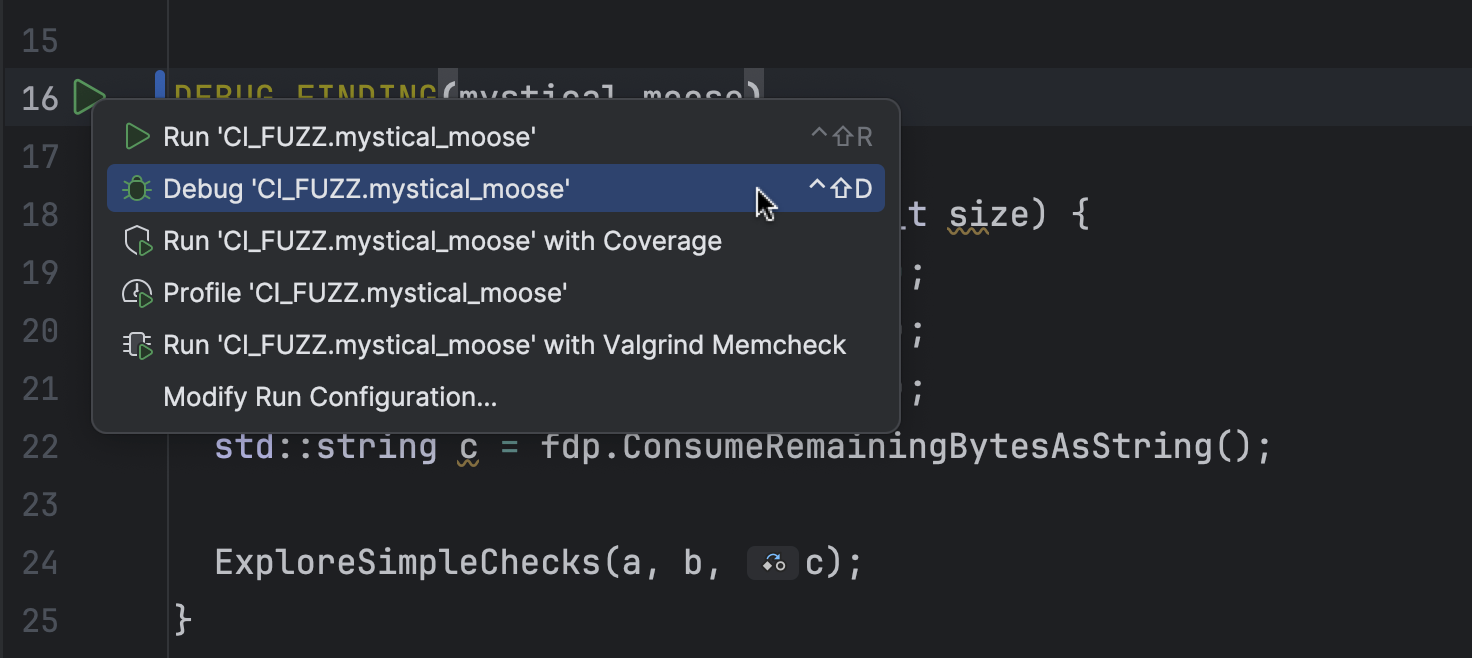Click the underlined size parameter

click(968, 214)
